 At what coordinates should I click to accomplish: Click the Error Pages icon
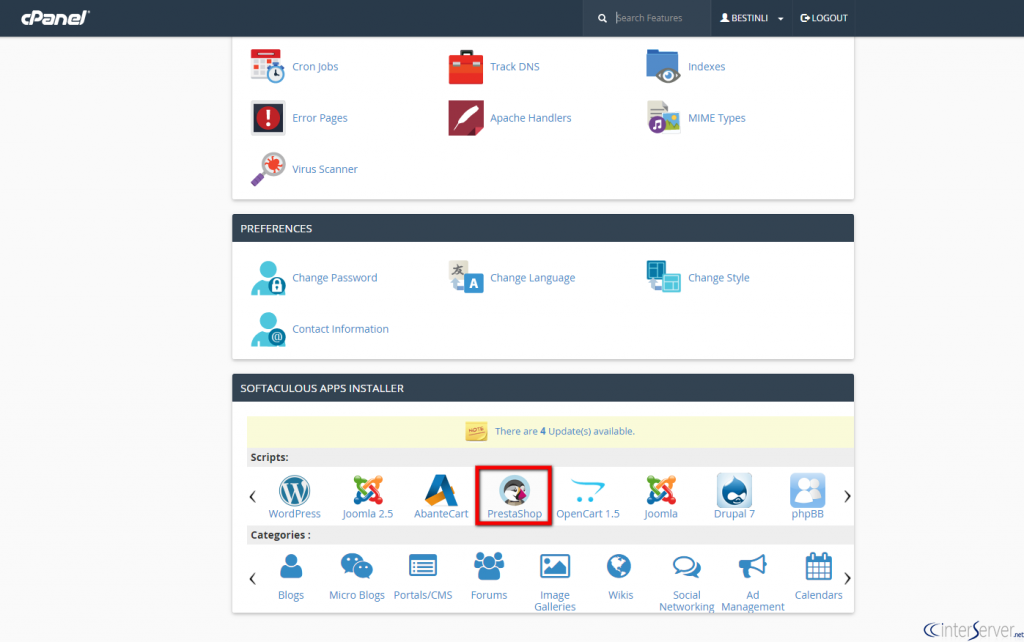tap(268, 118)
